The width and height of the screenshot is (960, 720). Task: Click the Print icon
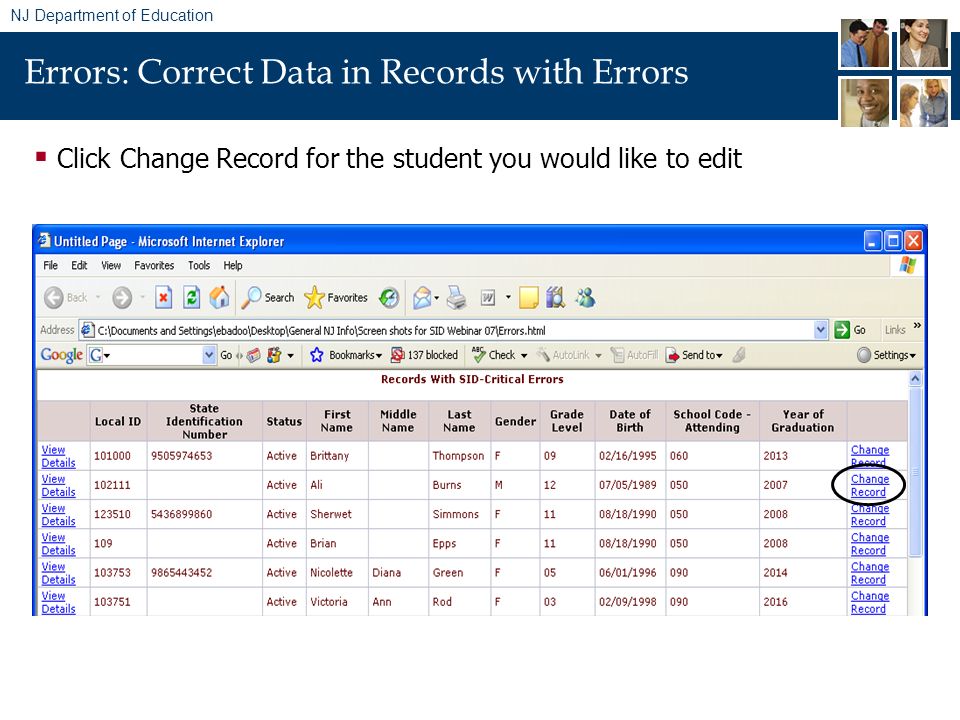point(456,298)
